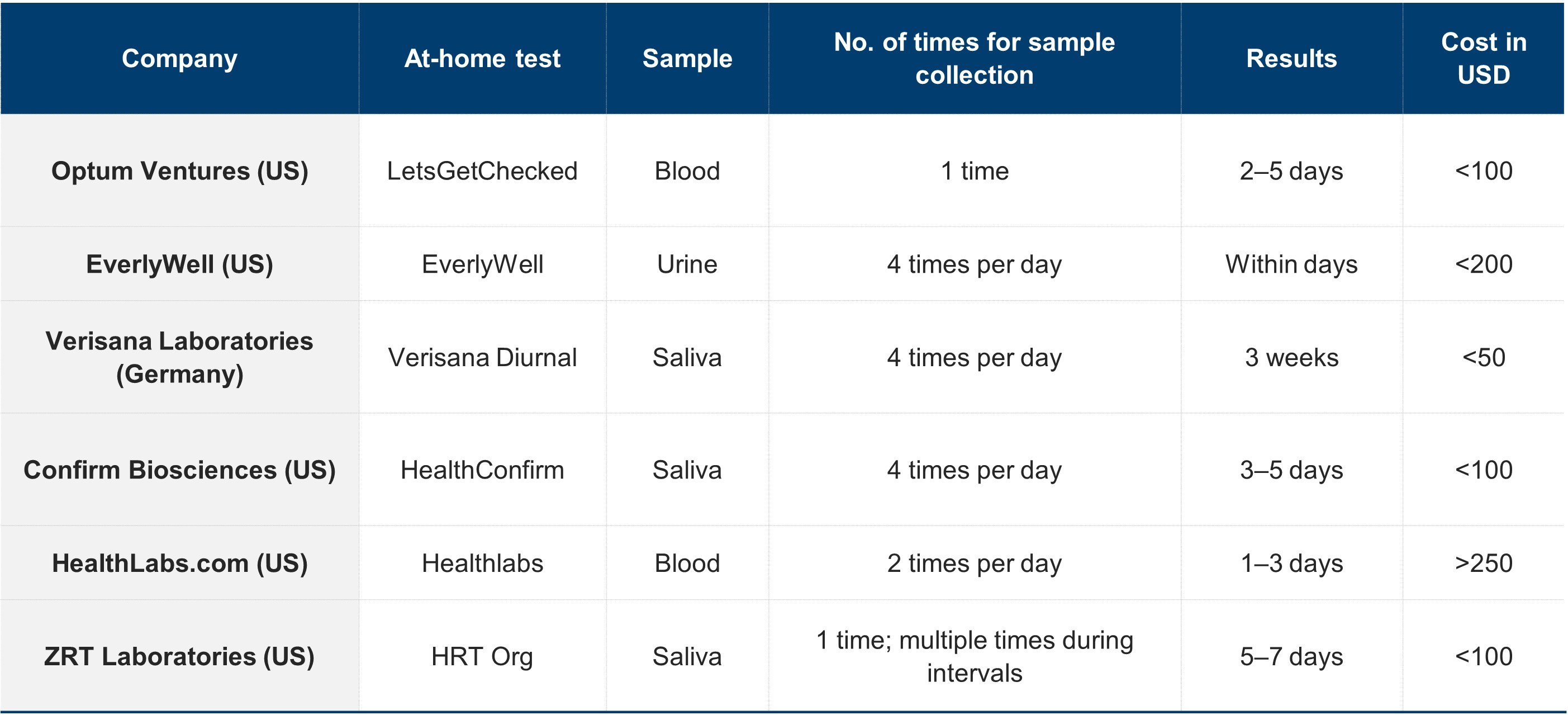This screenshot has width=1568, height=715.
Task: Click the HealthLabs.com (US) company cell
Action: [x=179, y=563]
